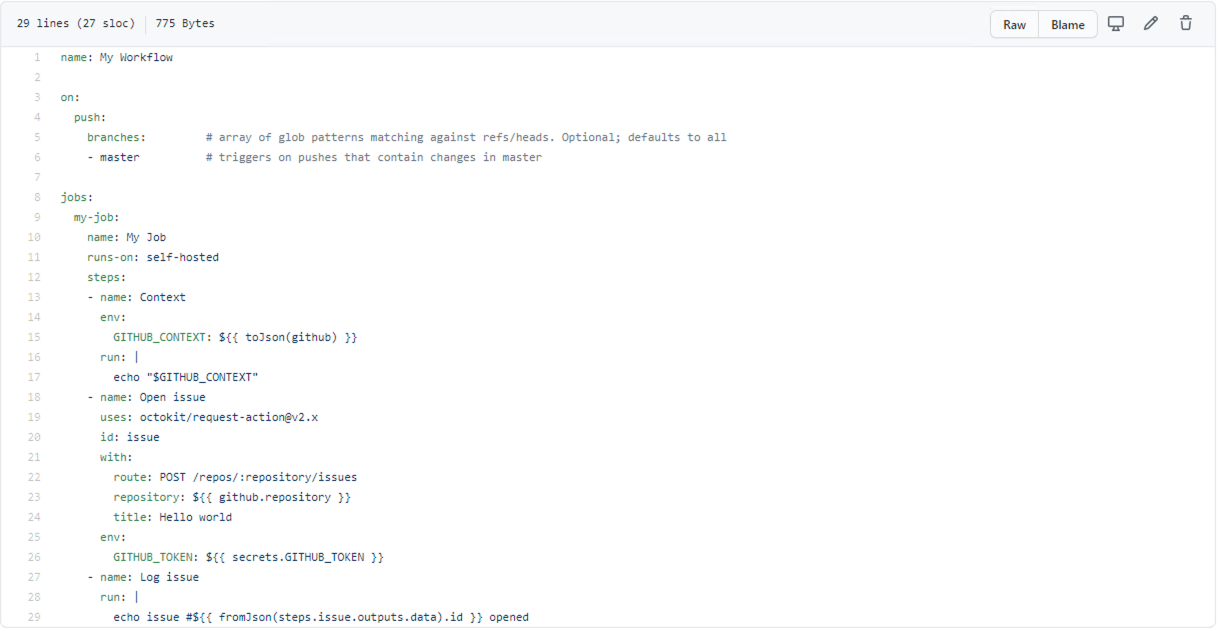Screen dimensions: 1217x628
Task: Click line number 29 at the bottom
Action: pos(34,617)
